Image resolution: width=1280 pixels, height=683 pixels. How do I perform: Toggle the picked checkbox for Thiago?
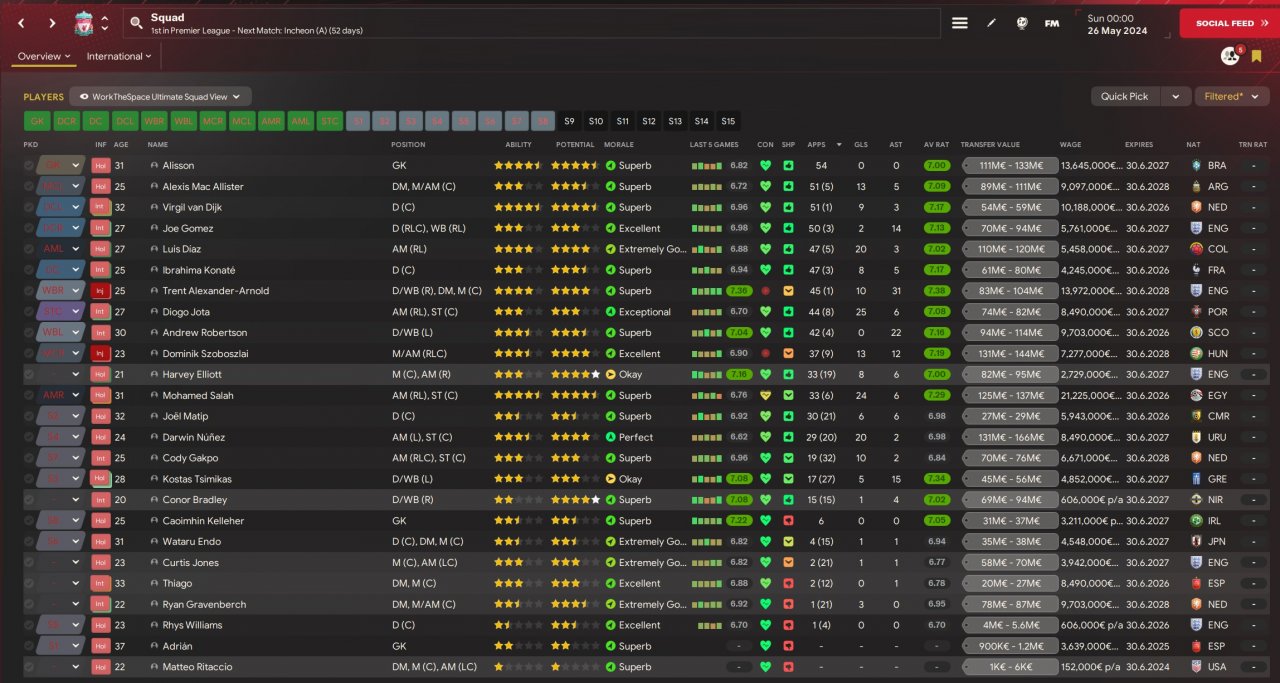(x=29, y=583)
